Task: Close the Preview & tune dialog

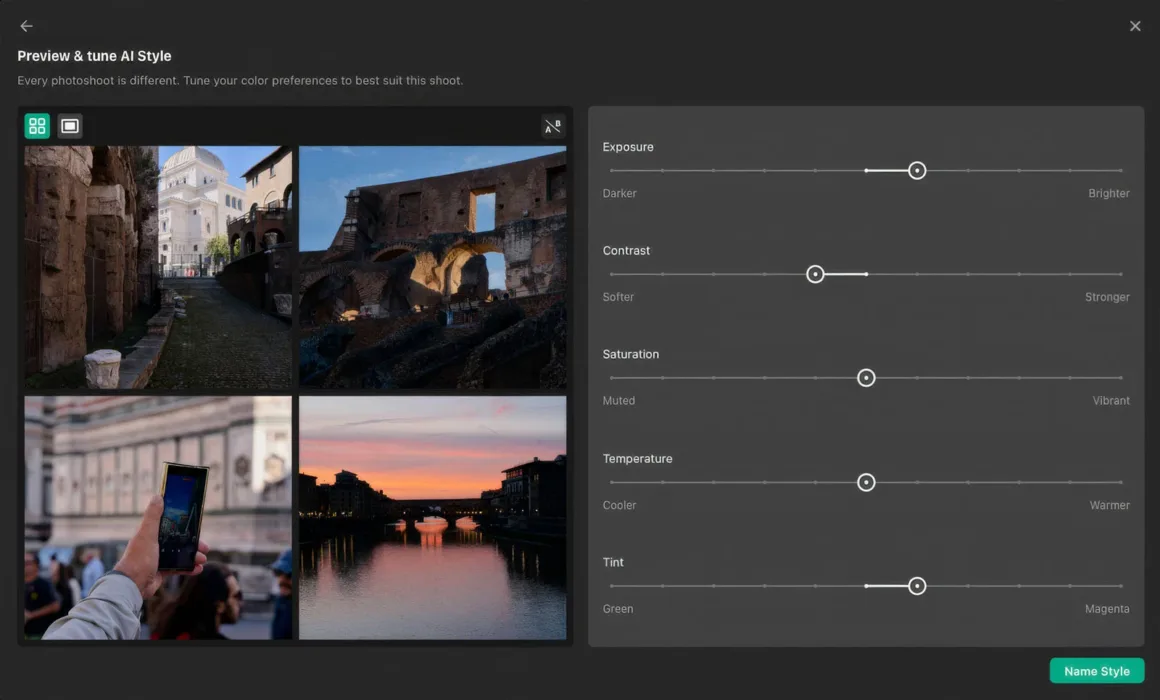Action: click(x=1135, y=26)
